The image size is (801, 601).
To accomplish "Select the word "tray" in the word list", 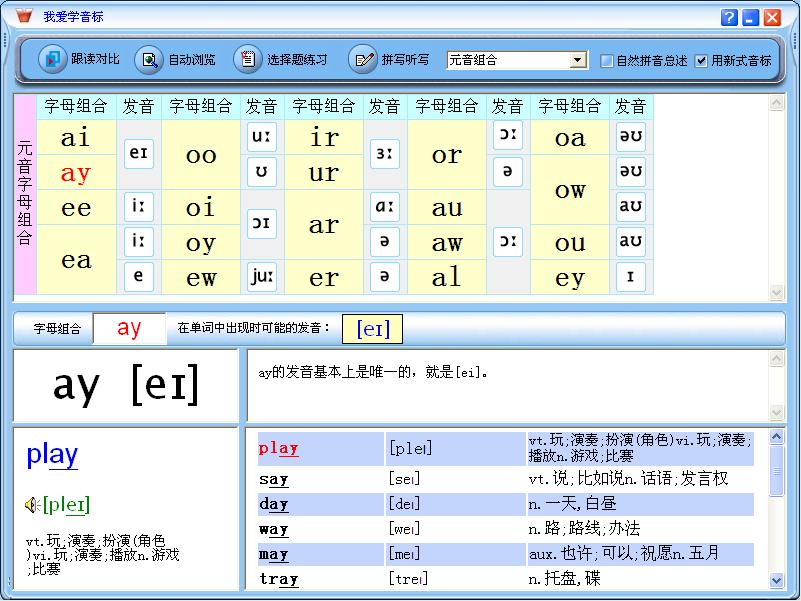I will click(x=279, y=578).
